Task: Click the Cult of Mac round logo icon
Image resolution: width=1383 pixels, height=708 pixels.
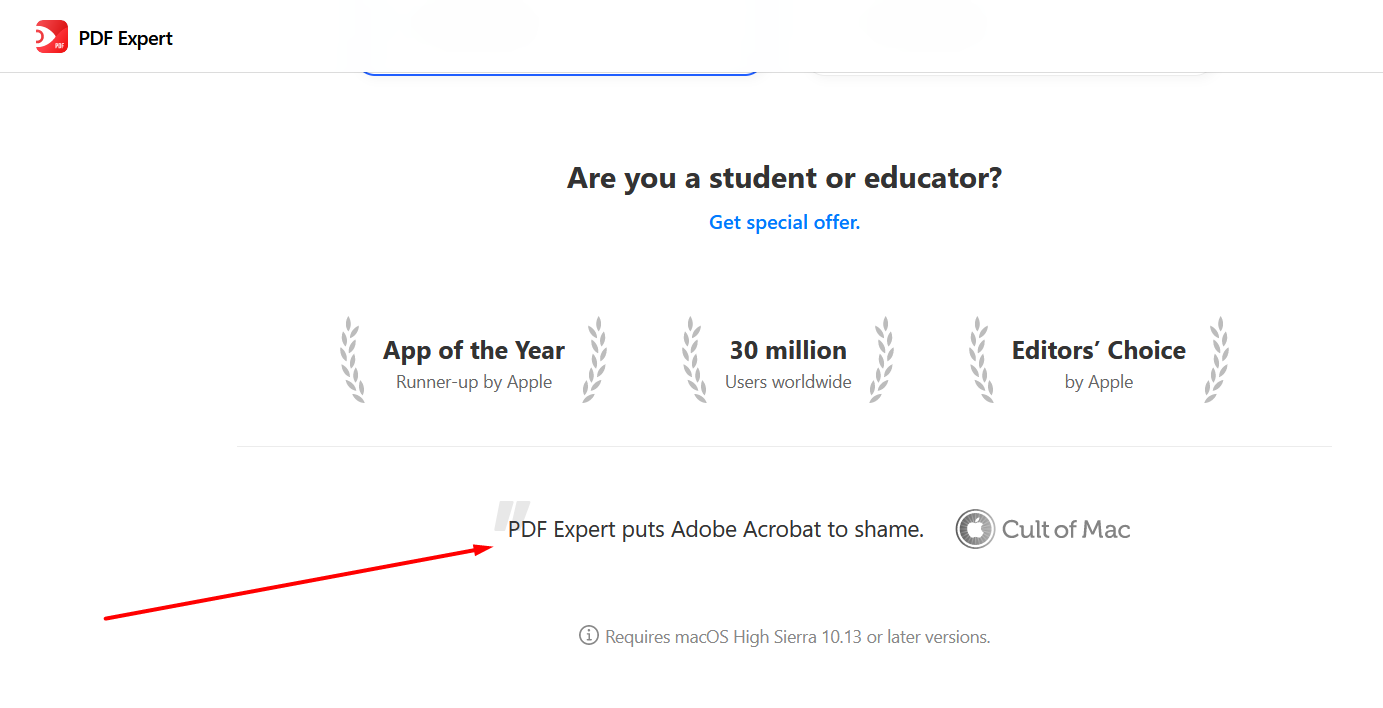Action: (975, 529)
